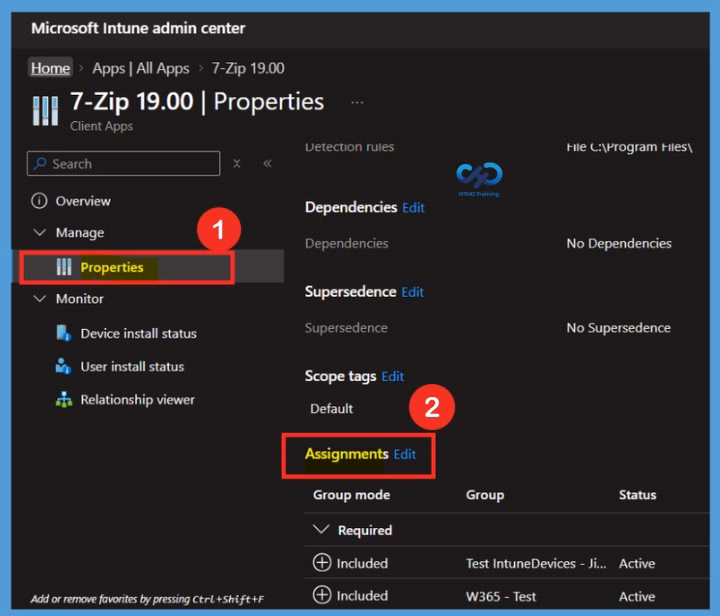This screenshot has height=616, width=720.
Task: Click the User install status icon
Action: pos(63,366)
